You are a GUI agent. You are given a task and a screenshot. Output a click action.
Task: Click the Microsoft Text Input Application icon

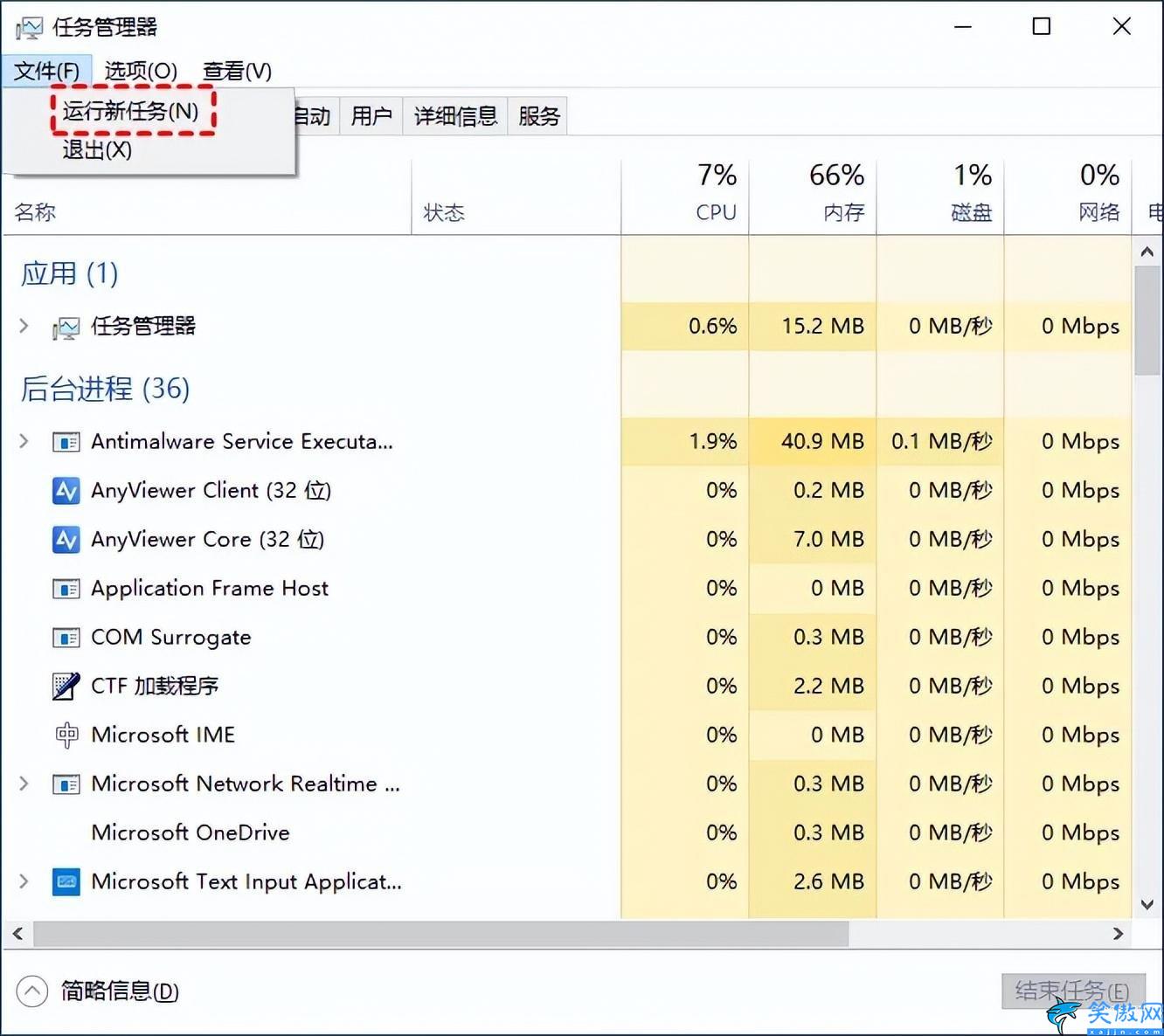pyautogui.click(x=66, y=882)
